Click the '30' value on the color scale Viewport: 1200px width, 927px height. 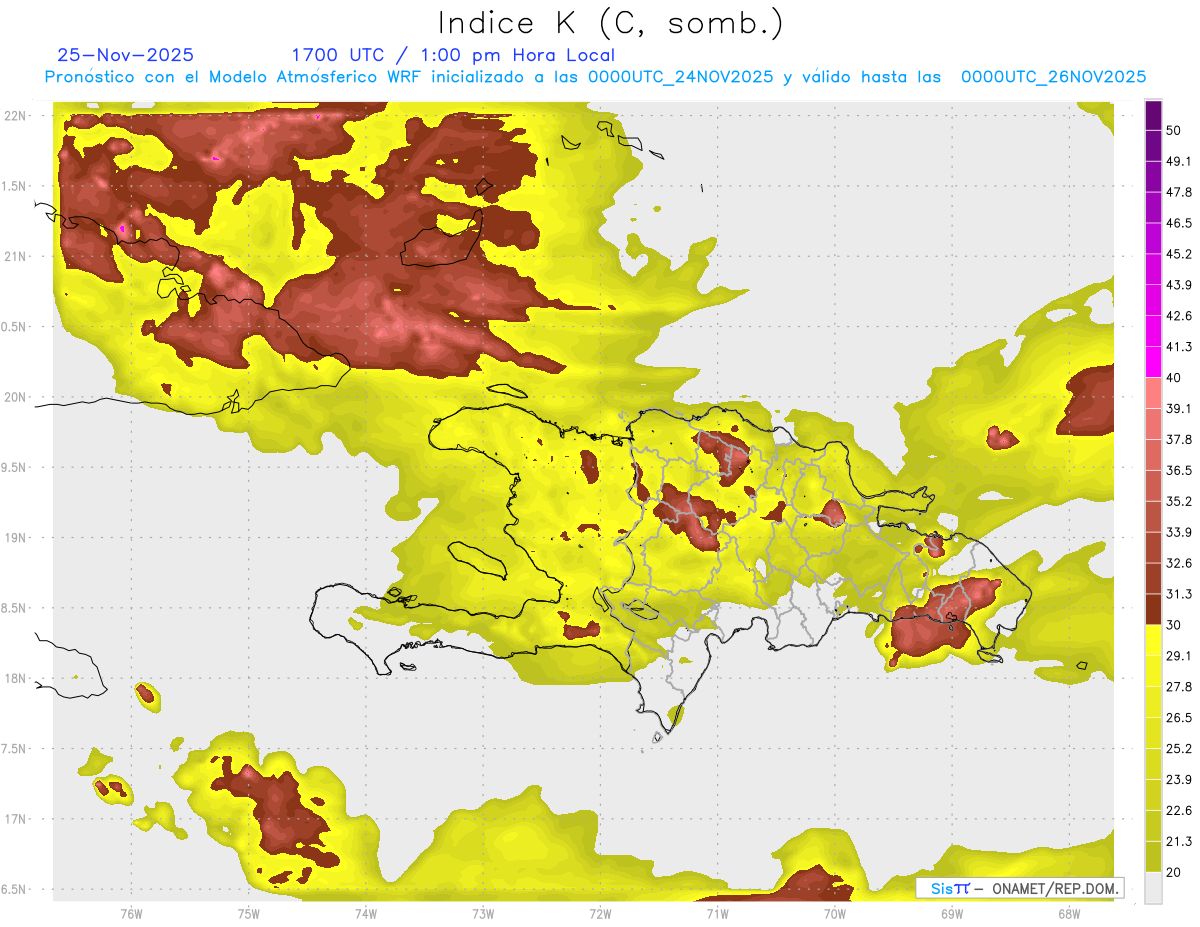[x=1174, y=625]
